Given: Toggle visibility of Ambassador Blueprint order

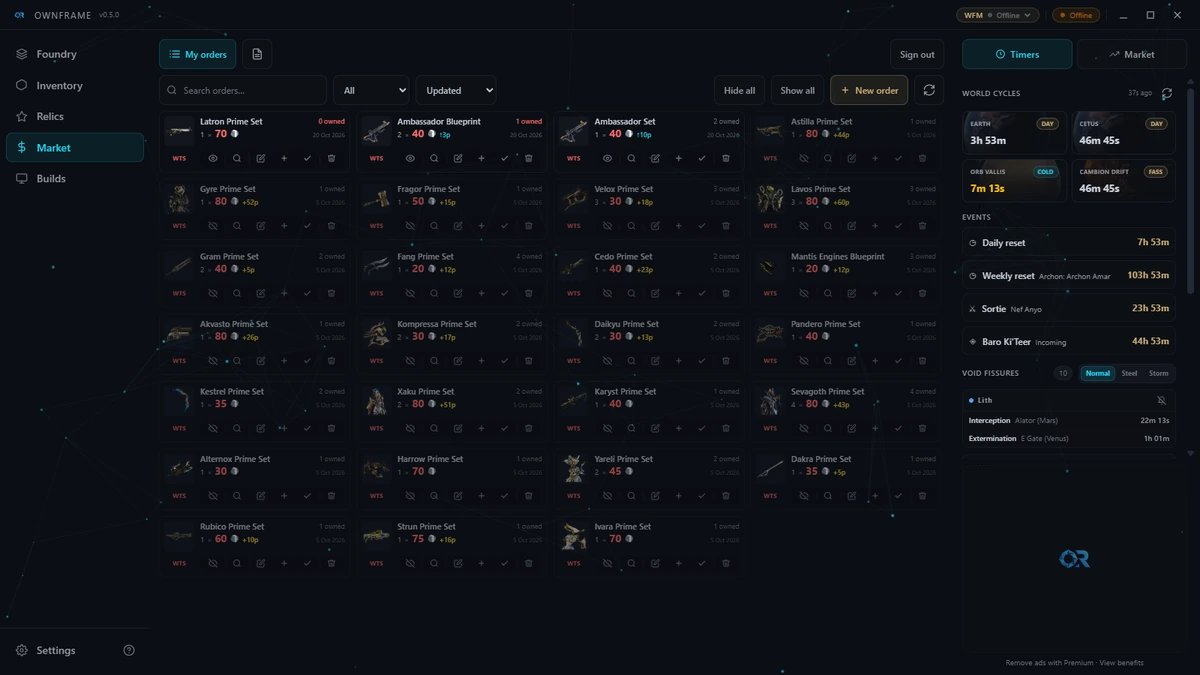Looking at the screenshot, I should pos(410,158).
